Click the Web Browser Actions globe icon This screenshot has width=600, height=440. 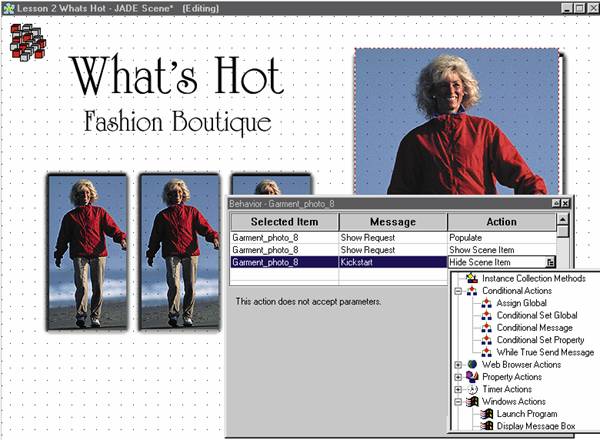pos(472,364)
